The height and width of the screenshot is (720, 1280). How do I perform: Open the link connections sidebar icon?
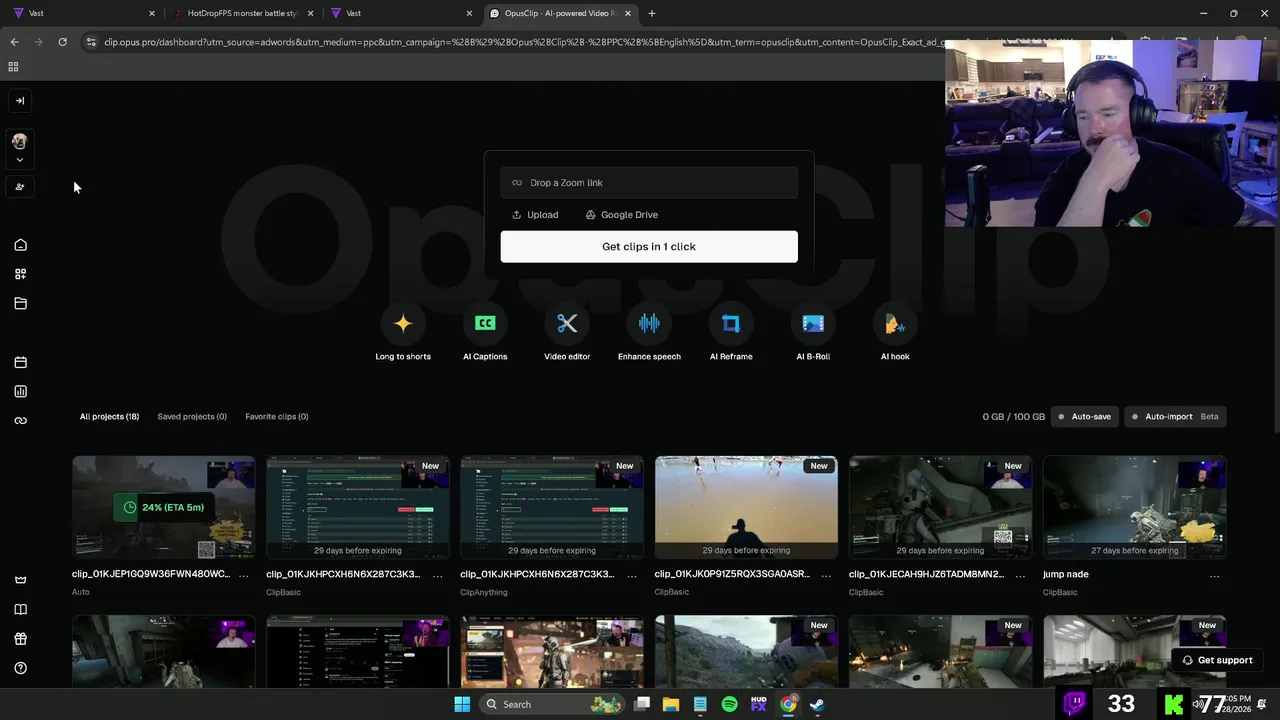(20, 420)
